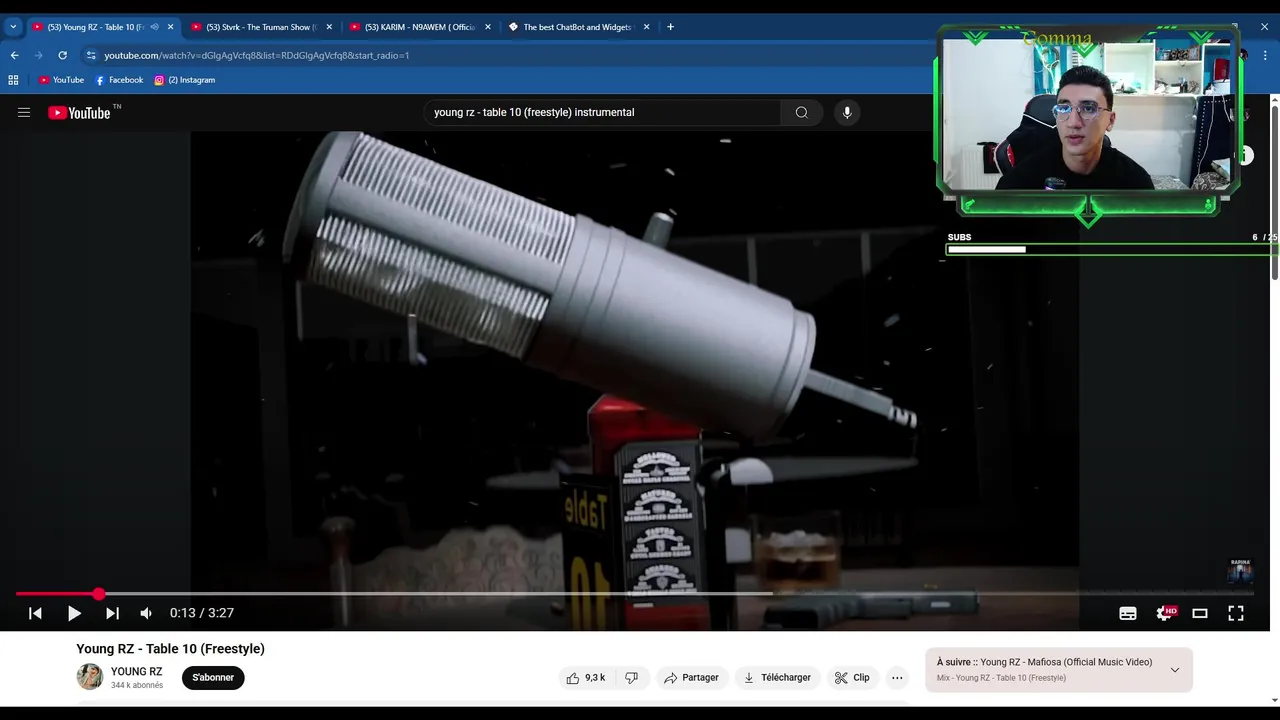Click the tab audio-playing speaker indicator

[x=154, y=27]
